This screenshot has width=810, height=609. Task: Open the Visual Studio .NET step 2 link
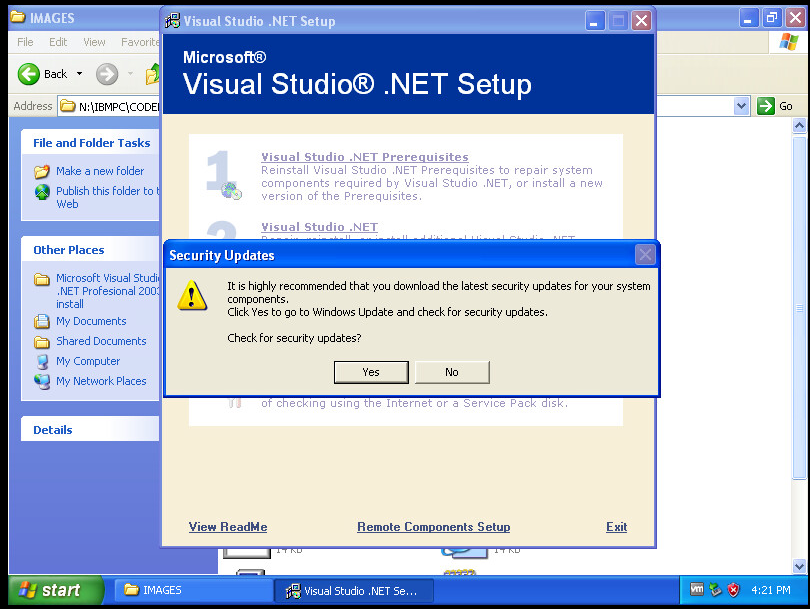tap(319, 227)
